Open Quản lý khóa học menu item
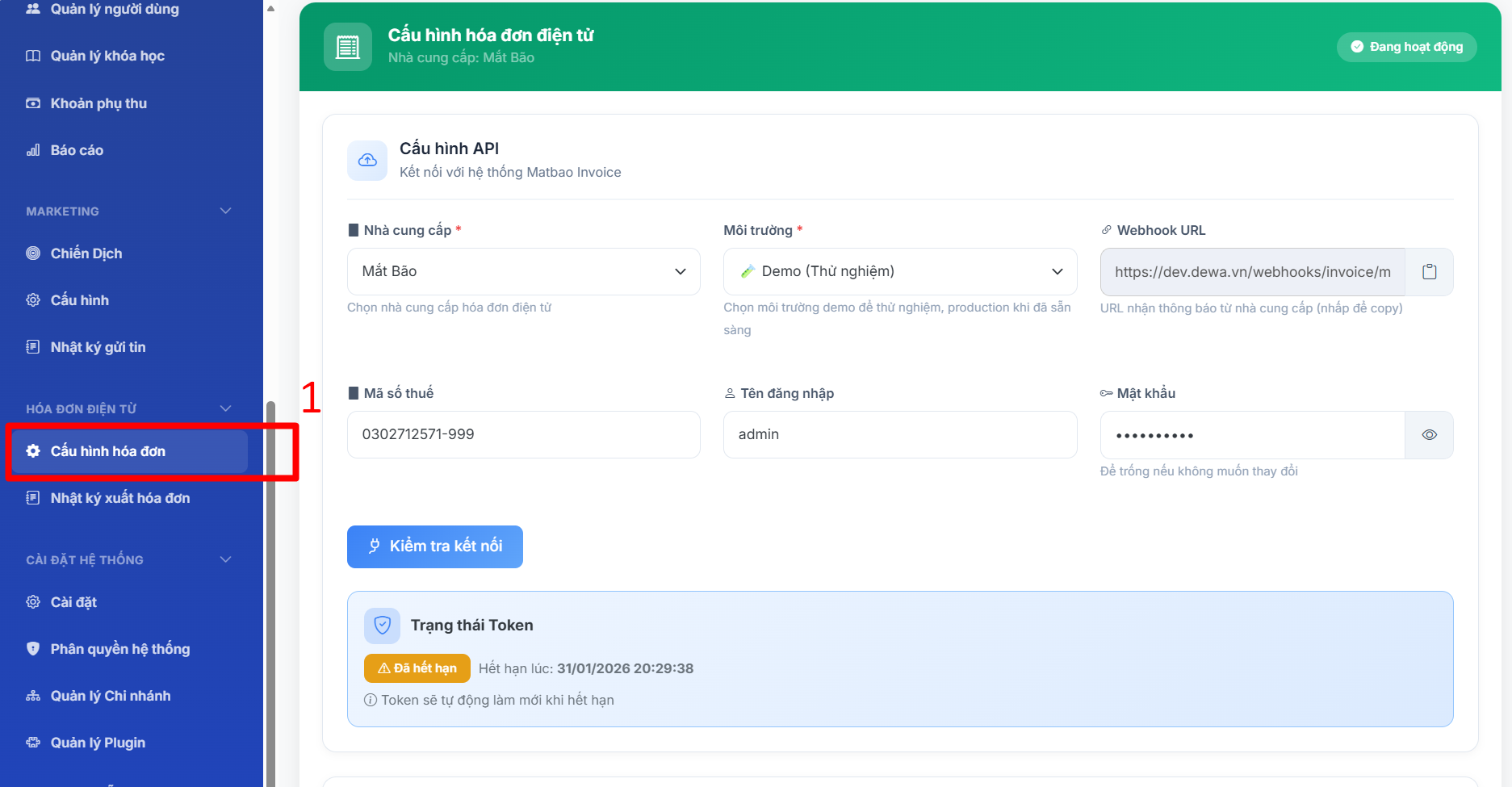This screenshot has height=787, width=1512. tap(107, 56)
